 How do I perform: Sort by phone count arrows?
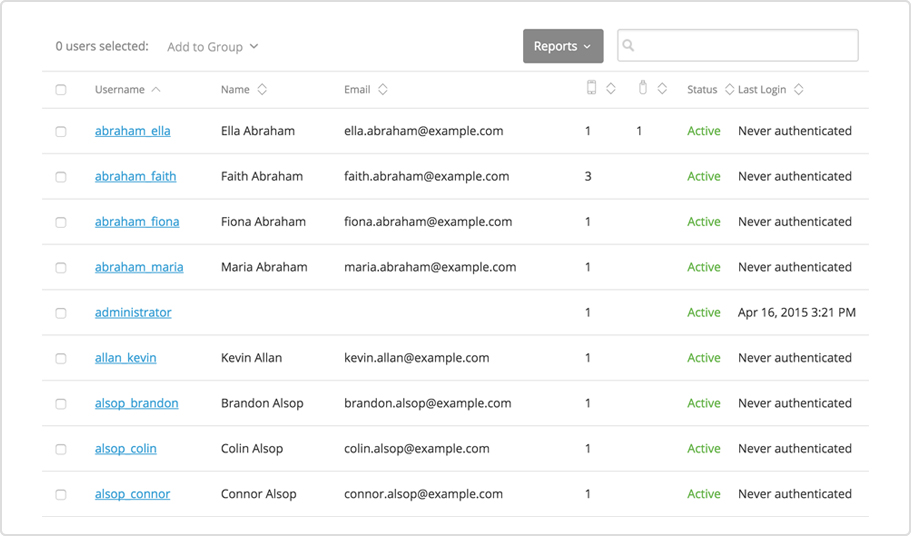click(x=610, y=89)
